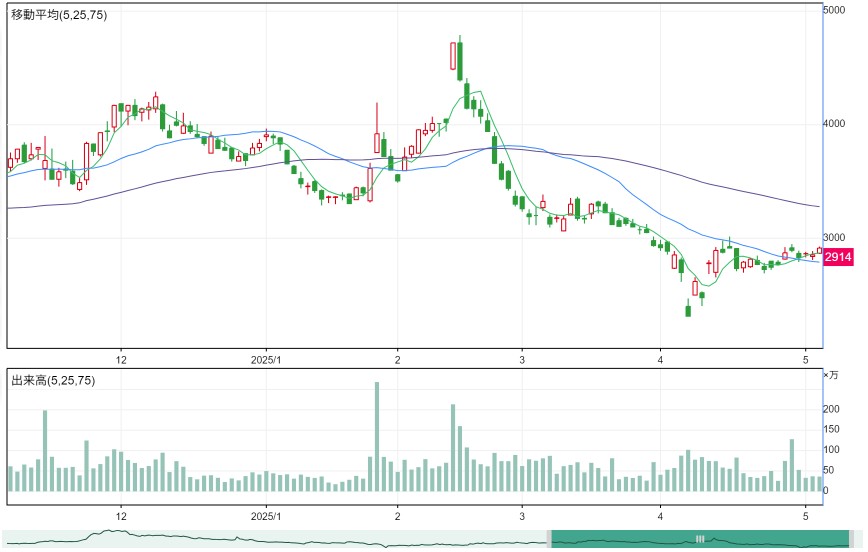Click the 2025/1 date label under volume chart
The image size is (868, 552).
point(266,517)
